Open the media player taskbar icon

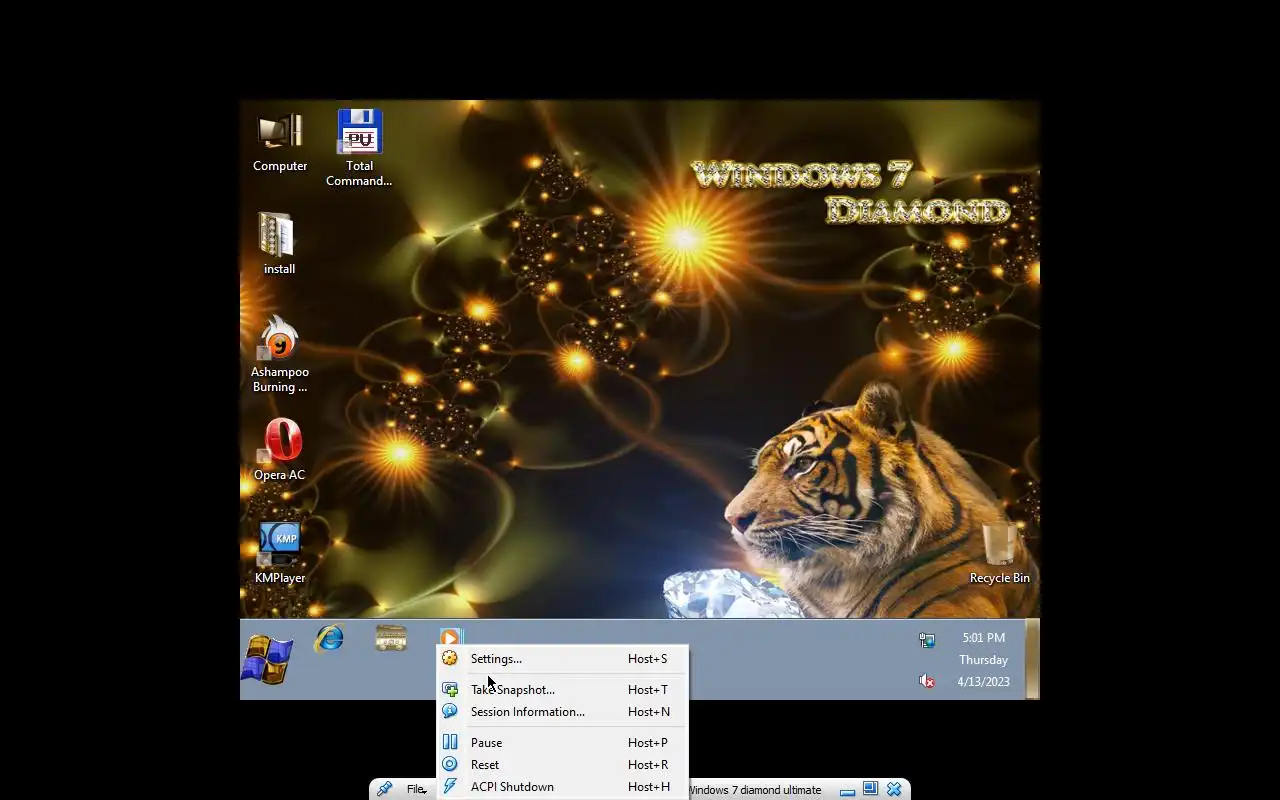pyautogui.click(x=451, y=636)
